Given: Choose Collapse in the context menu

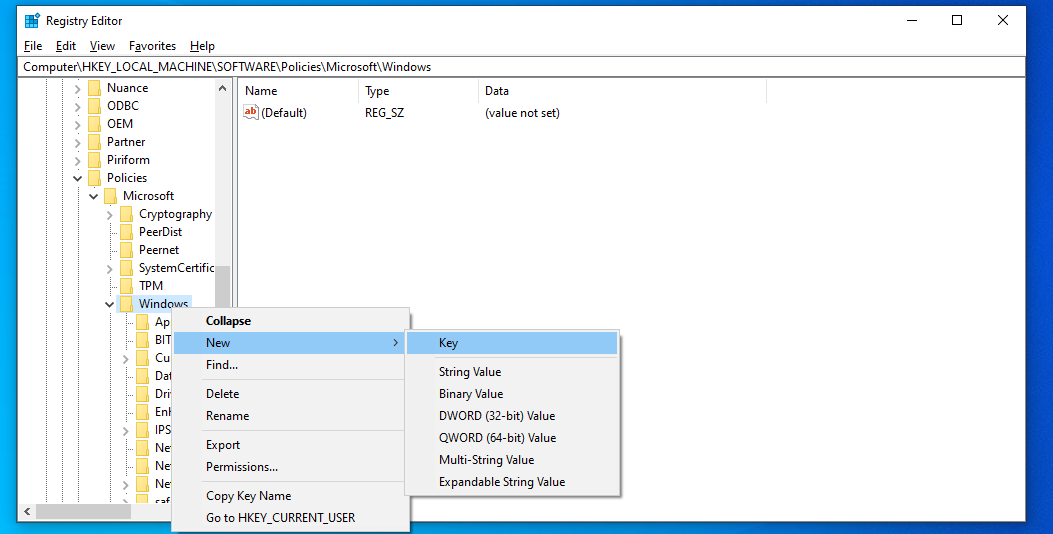Looking at the screenshot, I should pos(291,321).
